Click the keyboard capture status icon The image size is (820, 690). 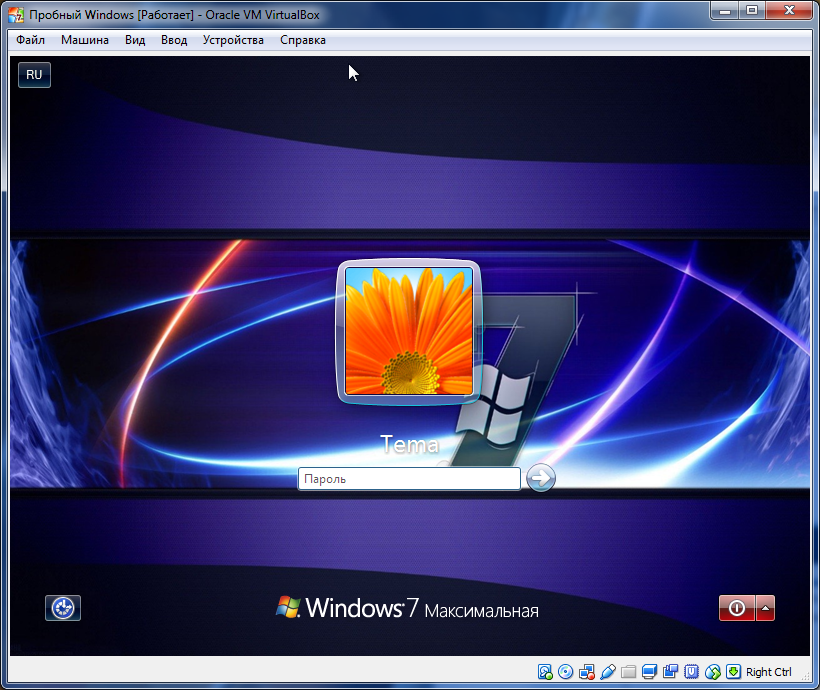(733, 672)
